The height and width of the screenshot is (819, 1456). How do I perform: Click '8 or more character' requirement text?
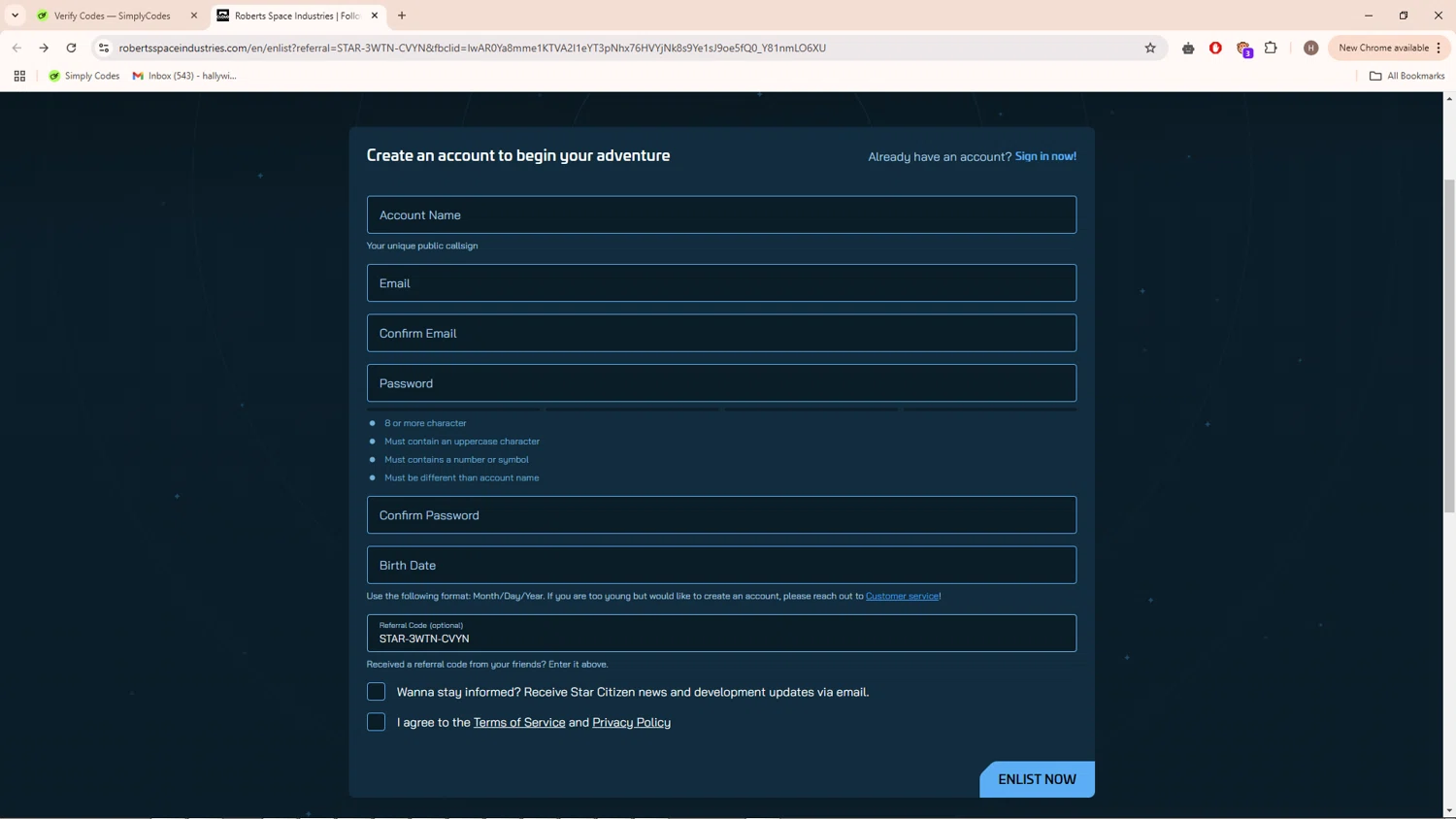point(425,423)
